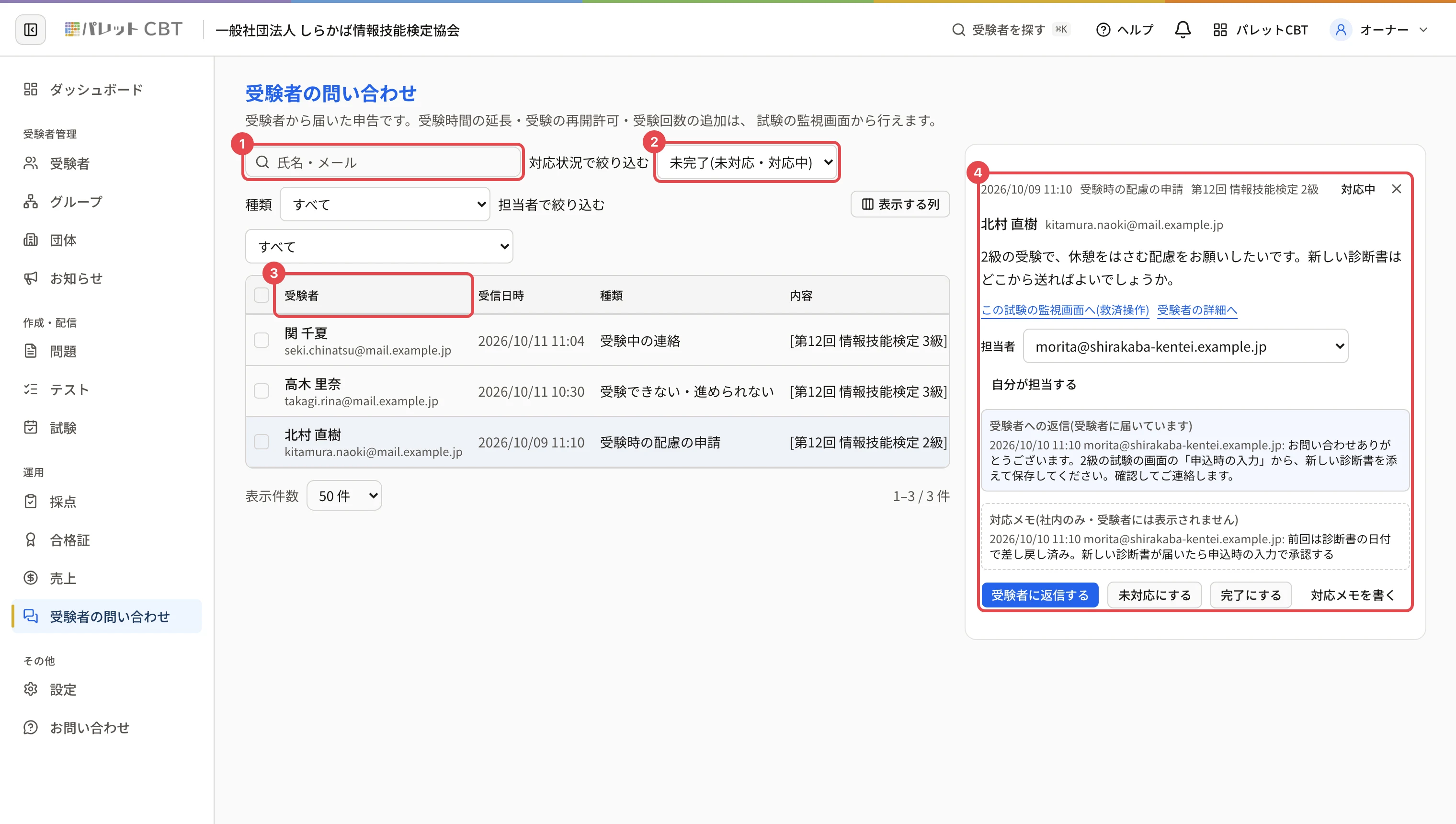Click the 設定 gear icon in the sidebar
This screenshot has height=824, width=1456.
tap(31, 689)
